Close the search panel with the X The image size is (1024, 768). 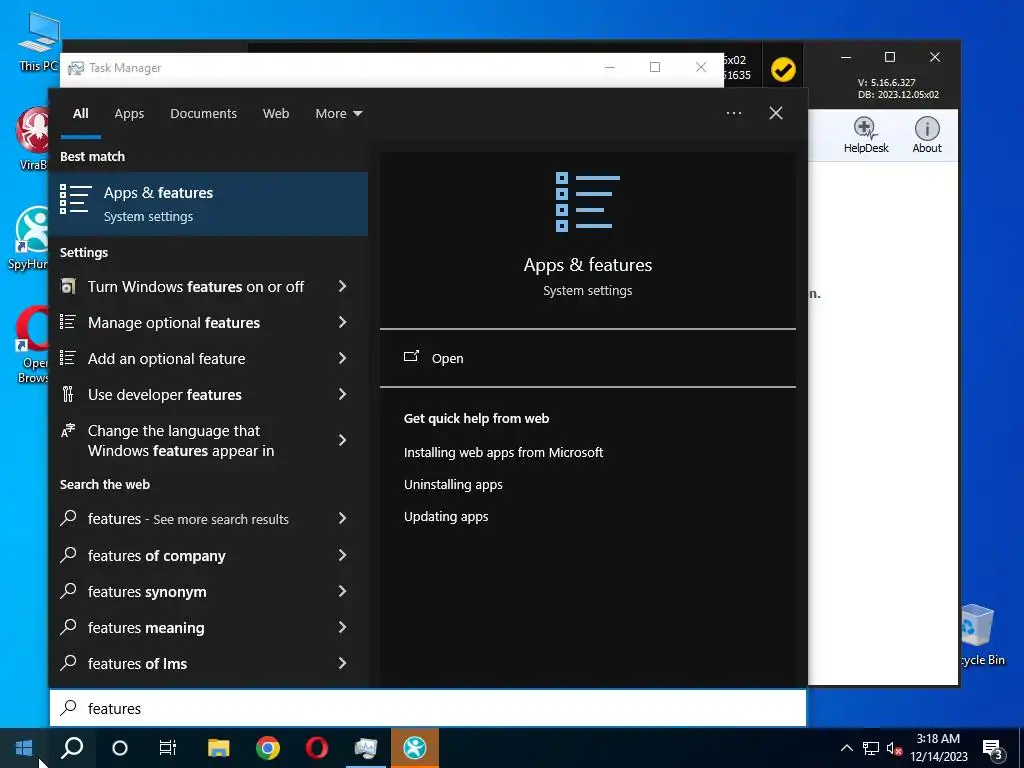776,113
